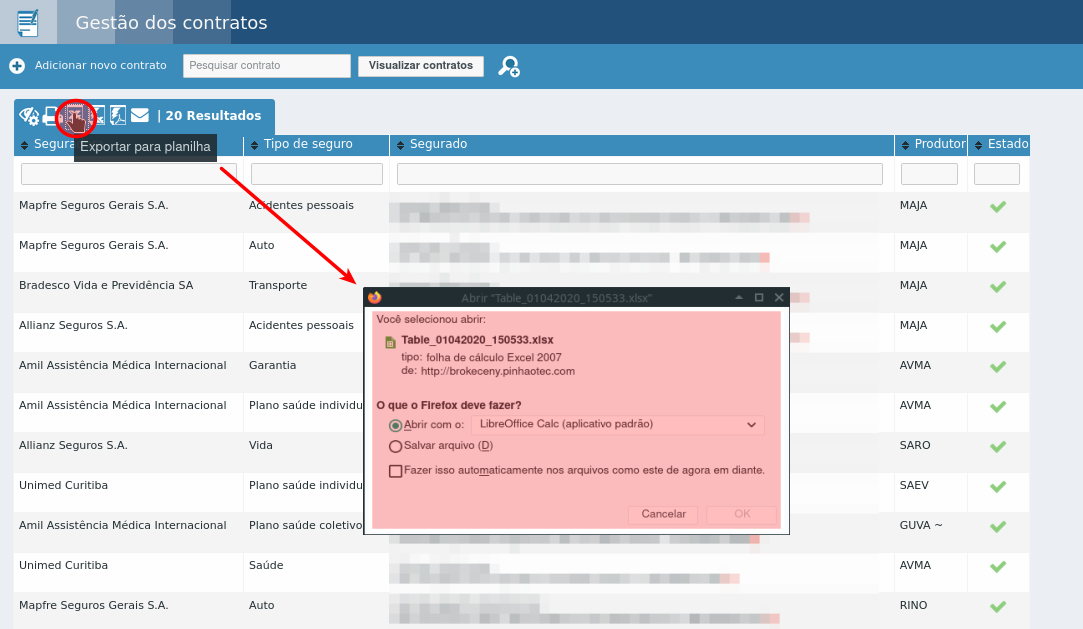Close the Abrir file dialog
Viewport: 1083px width, 629px height.
(779, 297)
